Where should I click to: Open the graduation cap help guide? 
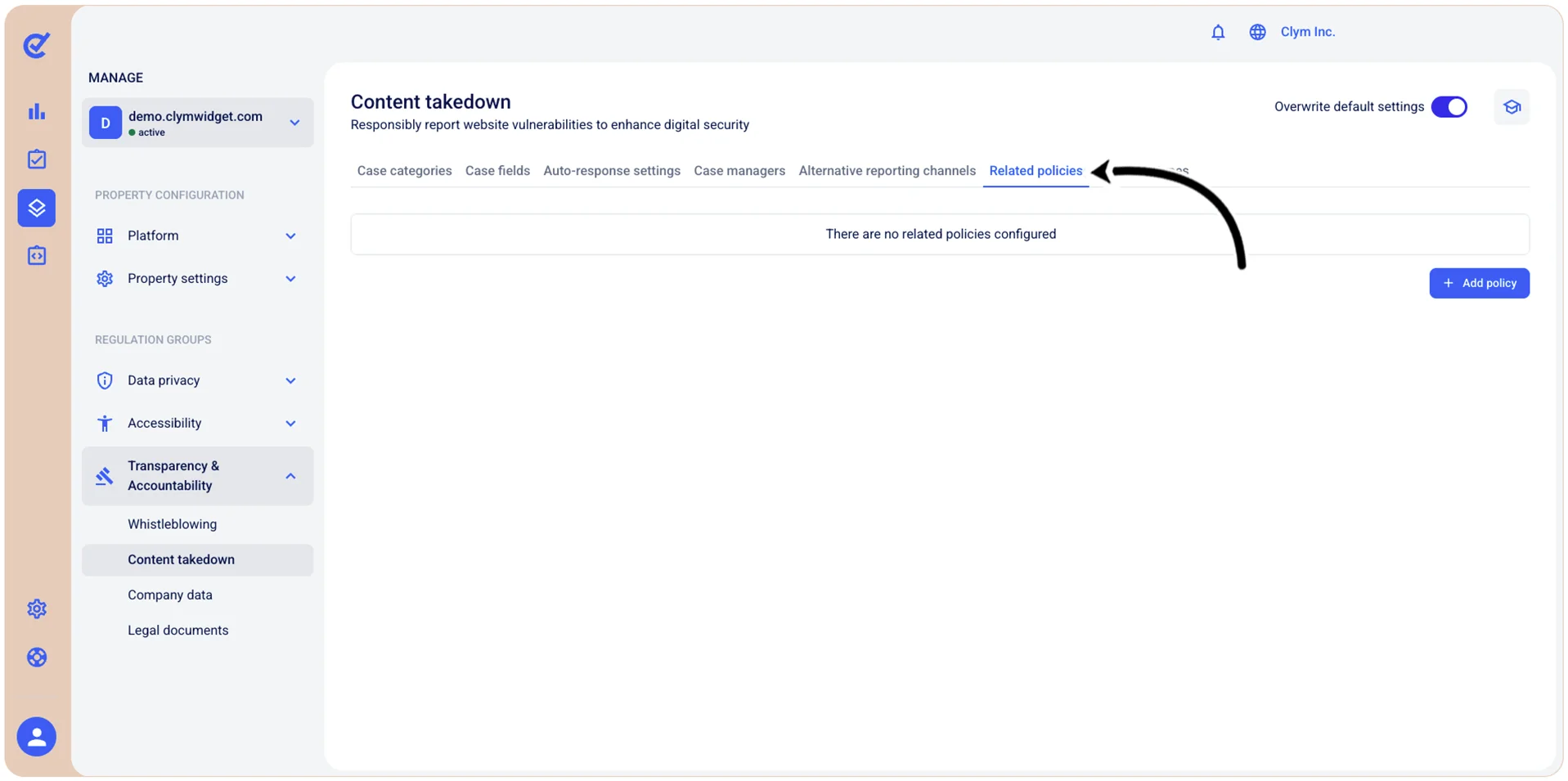pos(1512,107)
